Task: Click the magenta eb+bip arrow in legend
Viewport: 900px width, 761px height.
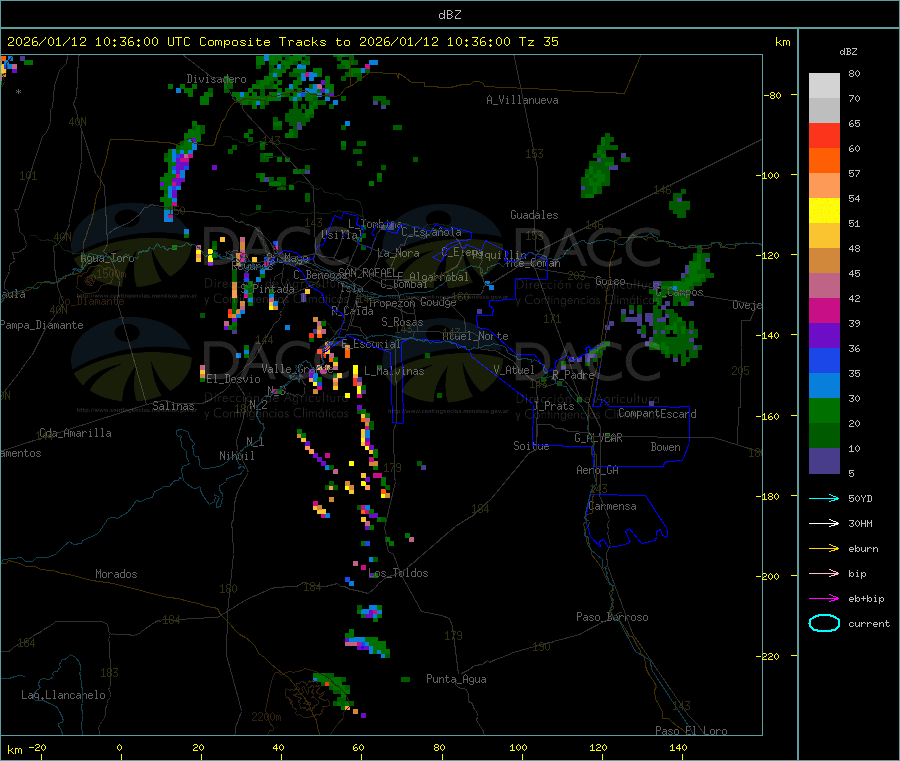Action: click(x=824, y=598)
